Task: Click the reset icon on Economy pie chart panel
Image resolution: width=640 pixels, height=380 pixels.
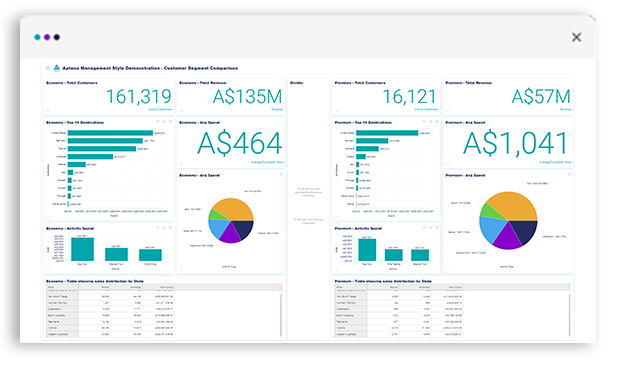Action: 281,175
